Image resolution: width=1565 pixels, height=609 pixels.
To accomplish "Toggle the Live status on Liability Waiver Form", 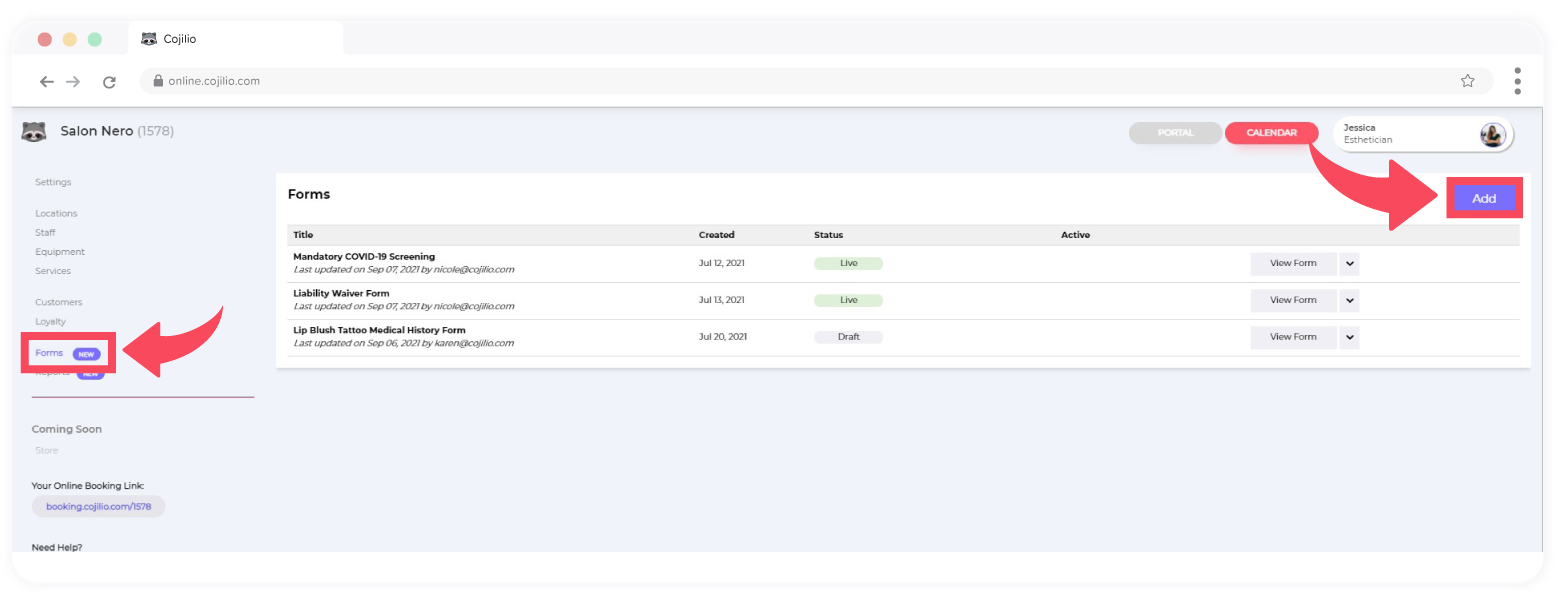I will click(x=848, y=300).
